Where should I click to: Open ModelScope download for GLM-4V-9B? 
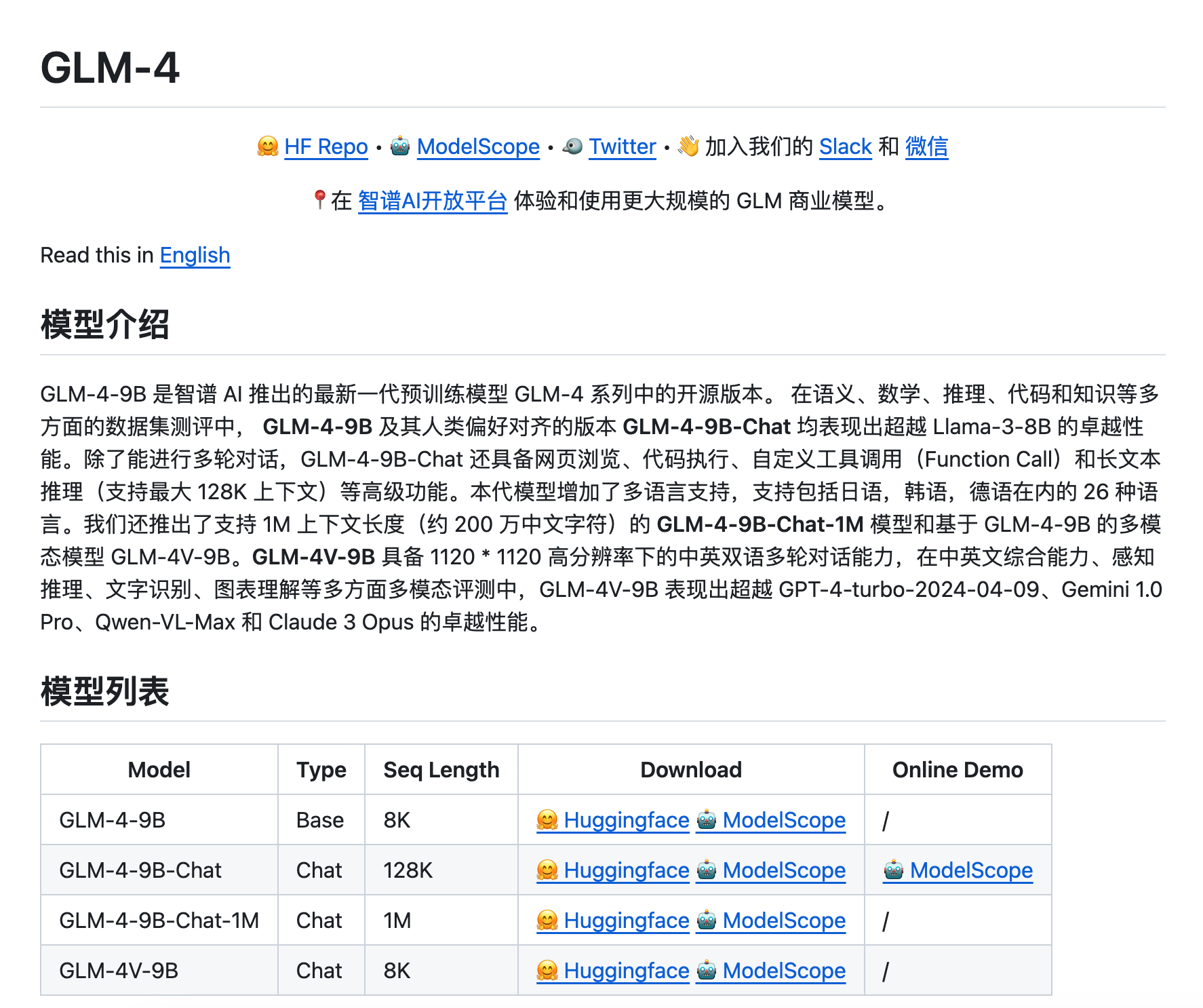pyautogui.click(x=772, y=971)
